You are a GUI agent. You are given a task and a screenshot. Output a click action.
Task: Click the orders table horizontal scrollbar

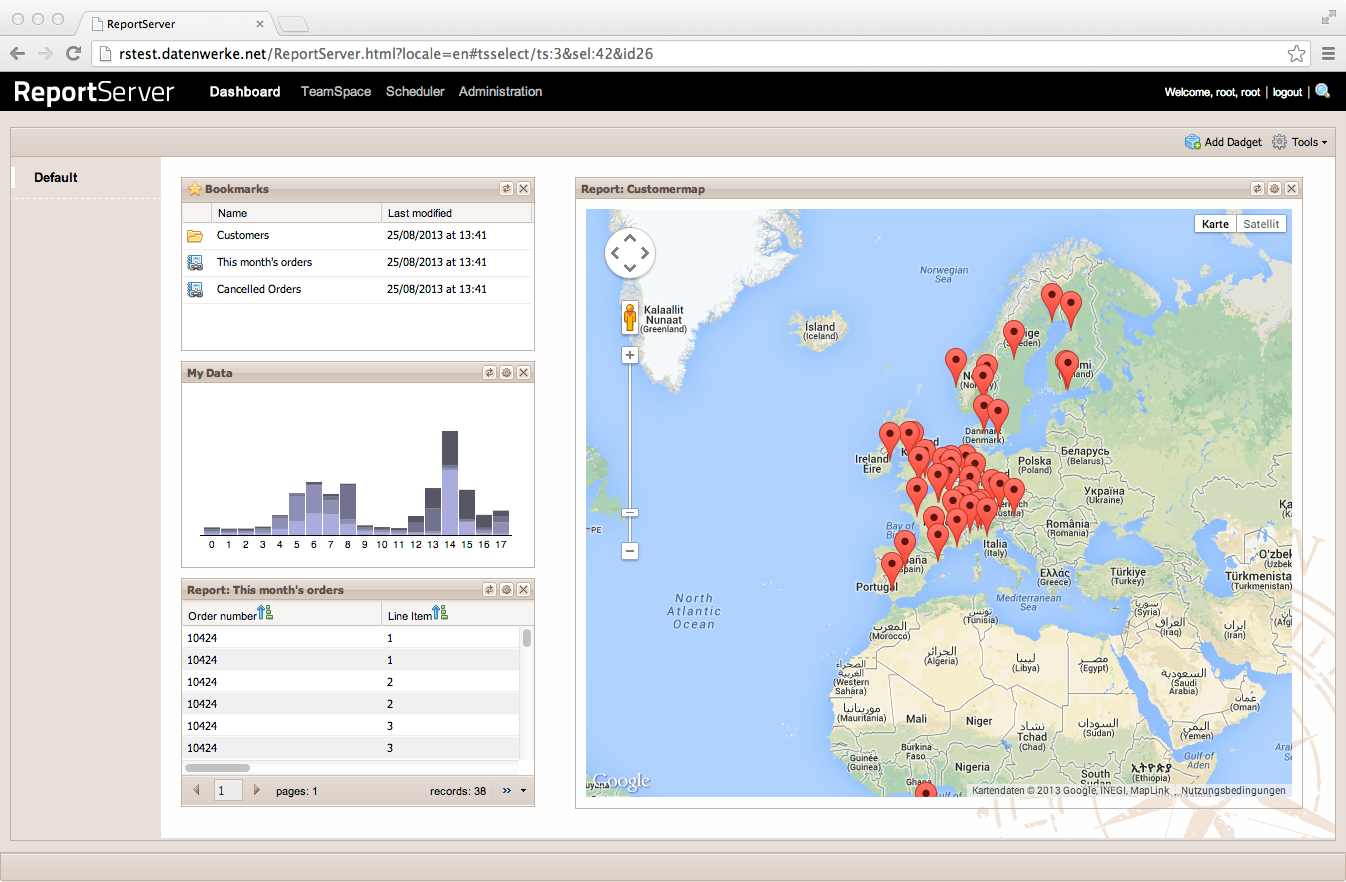[217, 768]
